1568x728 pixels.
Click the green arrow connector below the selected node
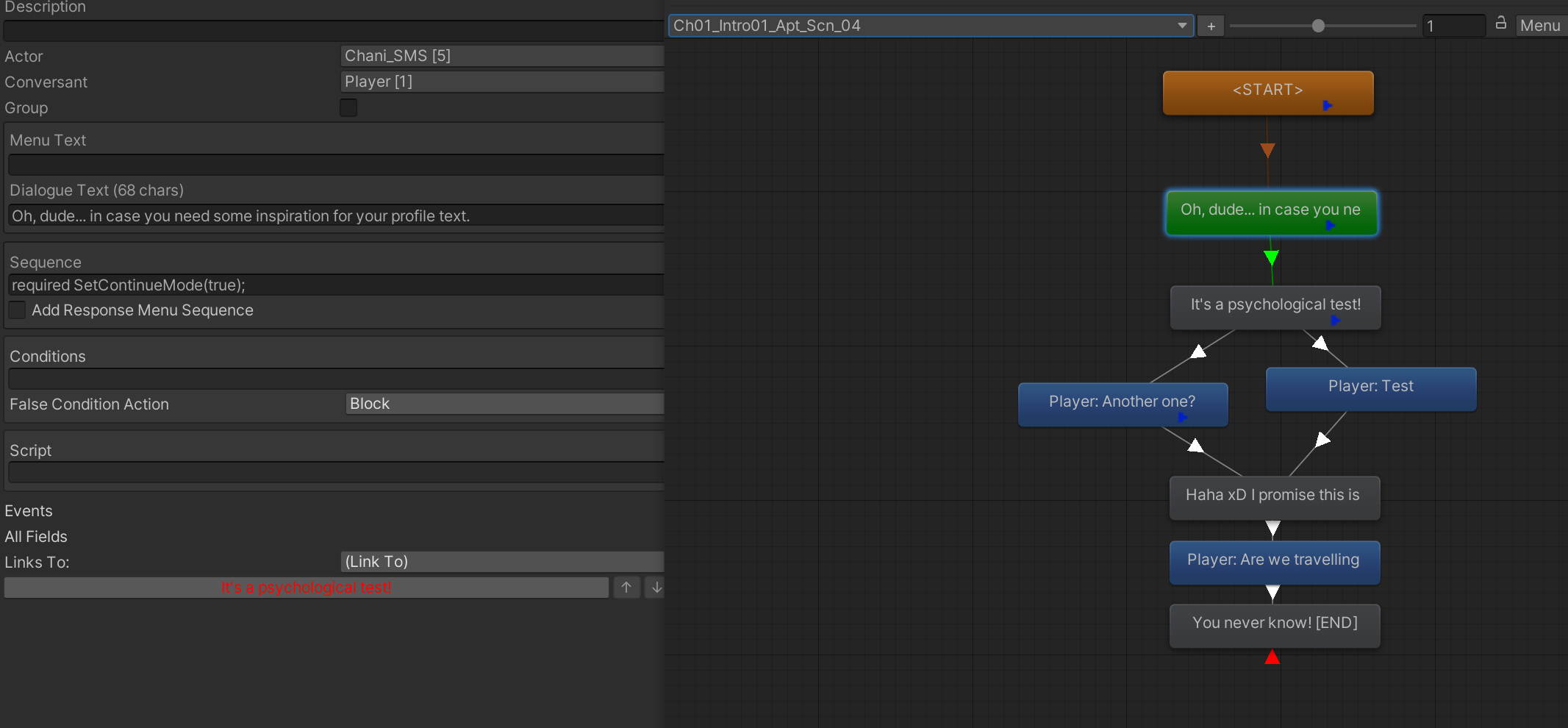[x=1271, y=257]
